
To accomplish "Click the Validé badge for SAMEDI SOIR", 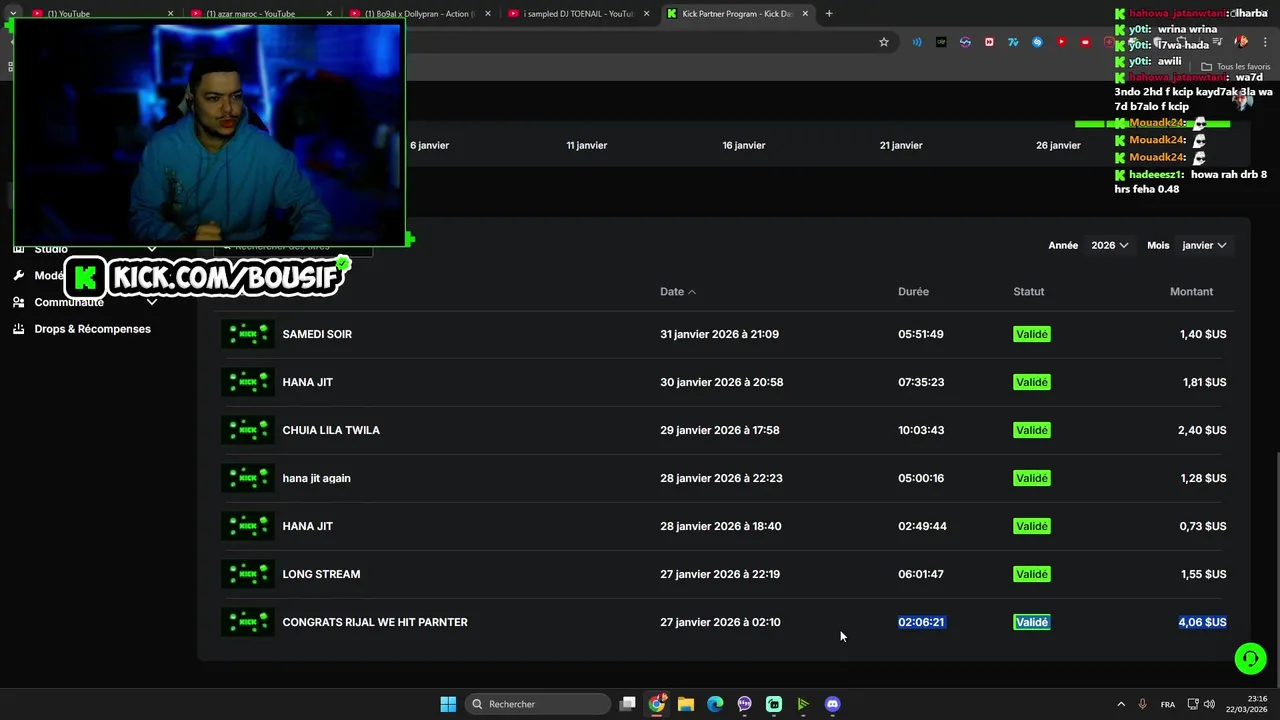I will pyautogui.click(x=1031, y=334).
